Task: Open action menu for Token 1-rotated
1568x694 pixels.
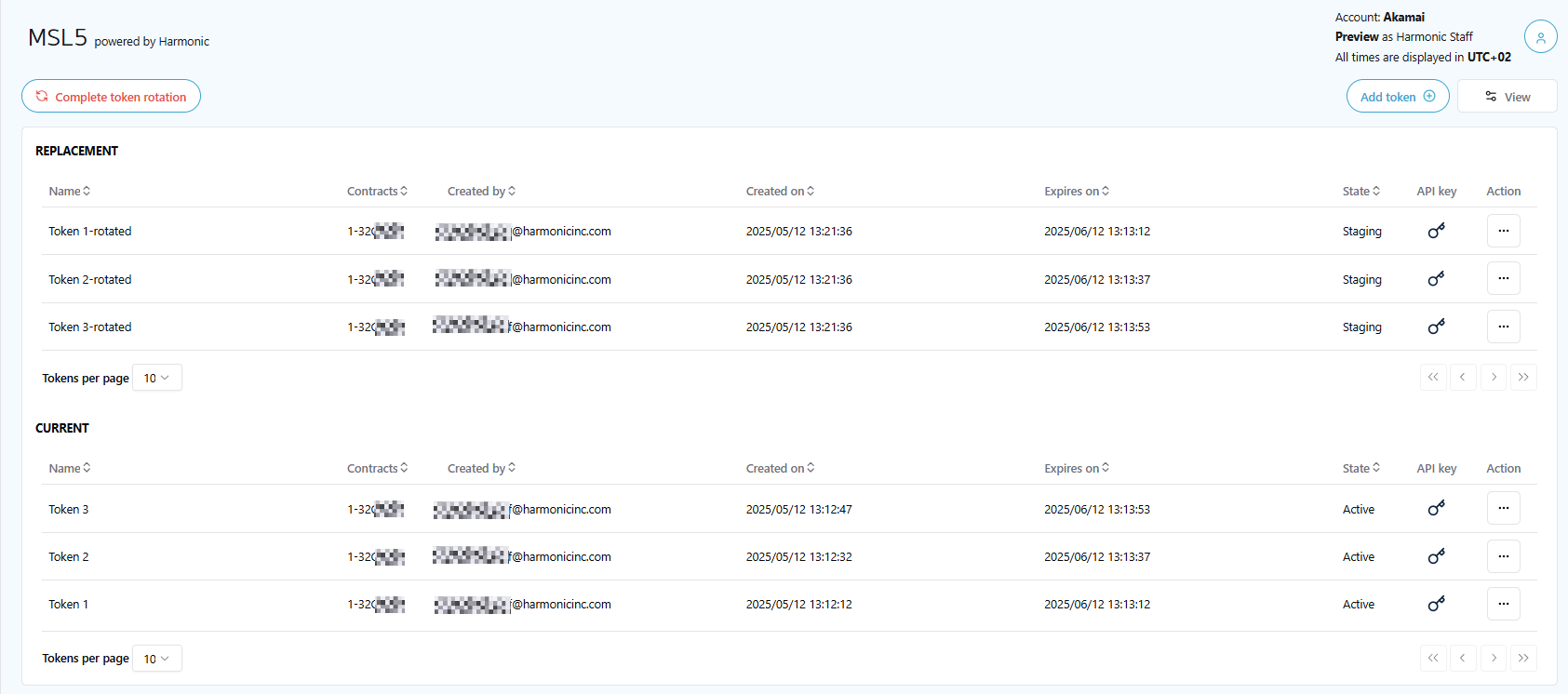Action: click(x=1503, y=231)
